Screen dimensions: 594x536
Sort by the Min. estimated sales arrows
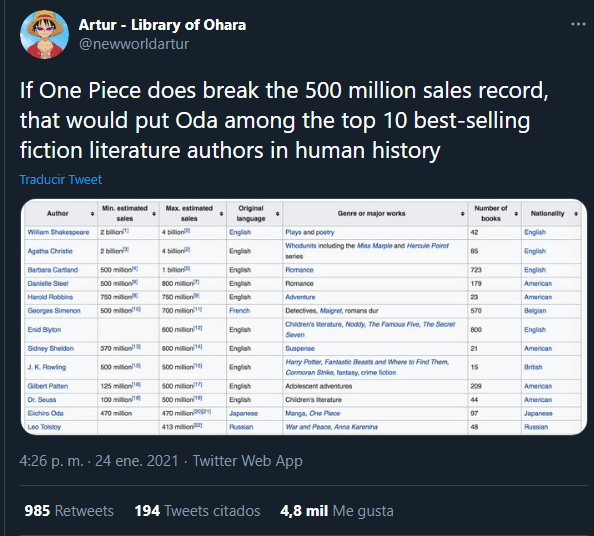[x=154, y=214]
